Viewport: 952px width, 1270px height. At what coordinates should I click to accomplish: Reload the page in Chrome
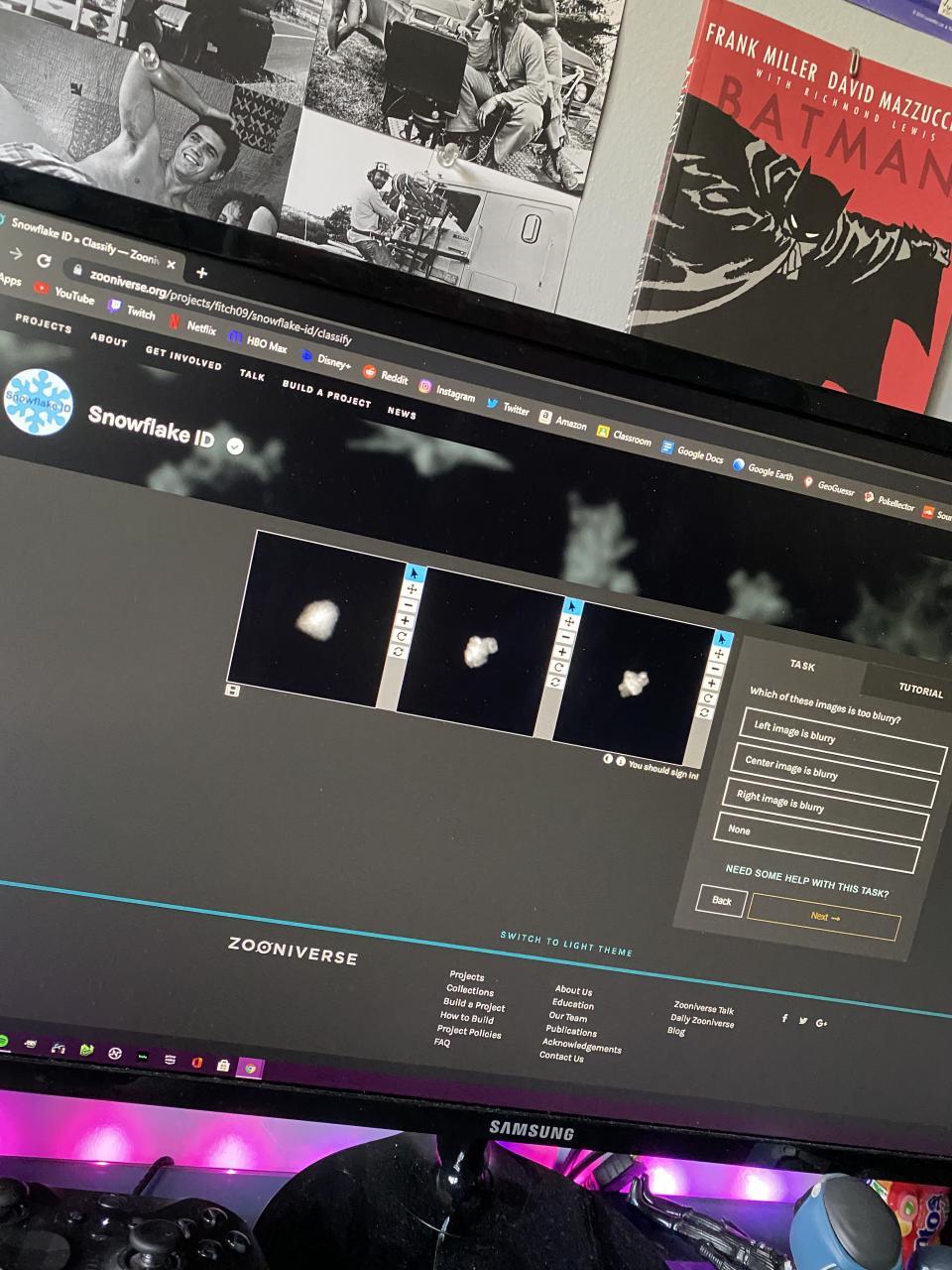pyautogui.click(x=43, y=260)
